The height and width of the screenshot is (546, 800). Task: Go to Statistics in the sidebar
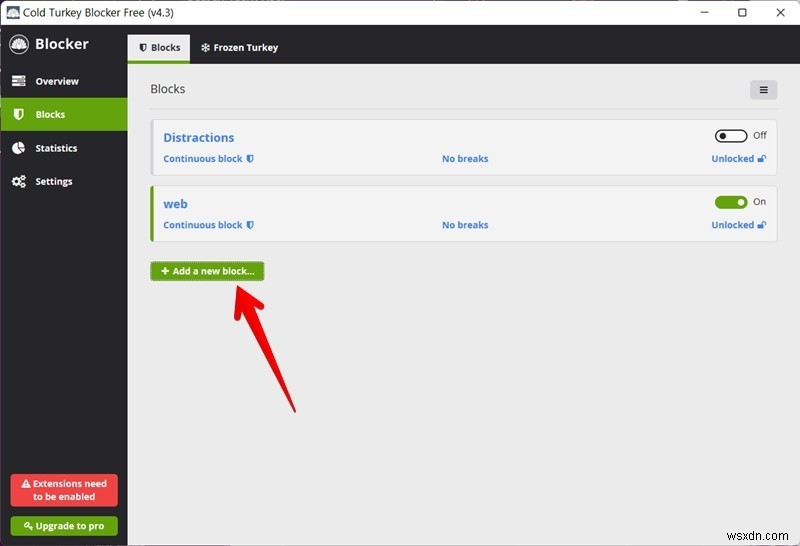[64, 148]
